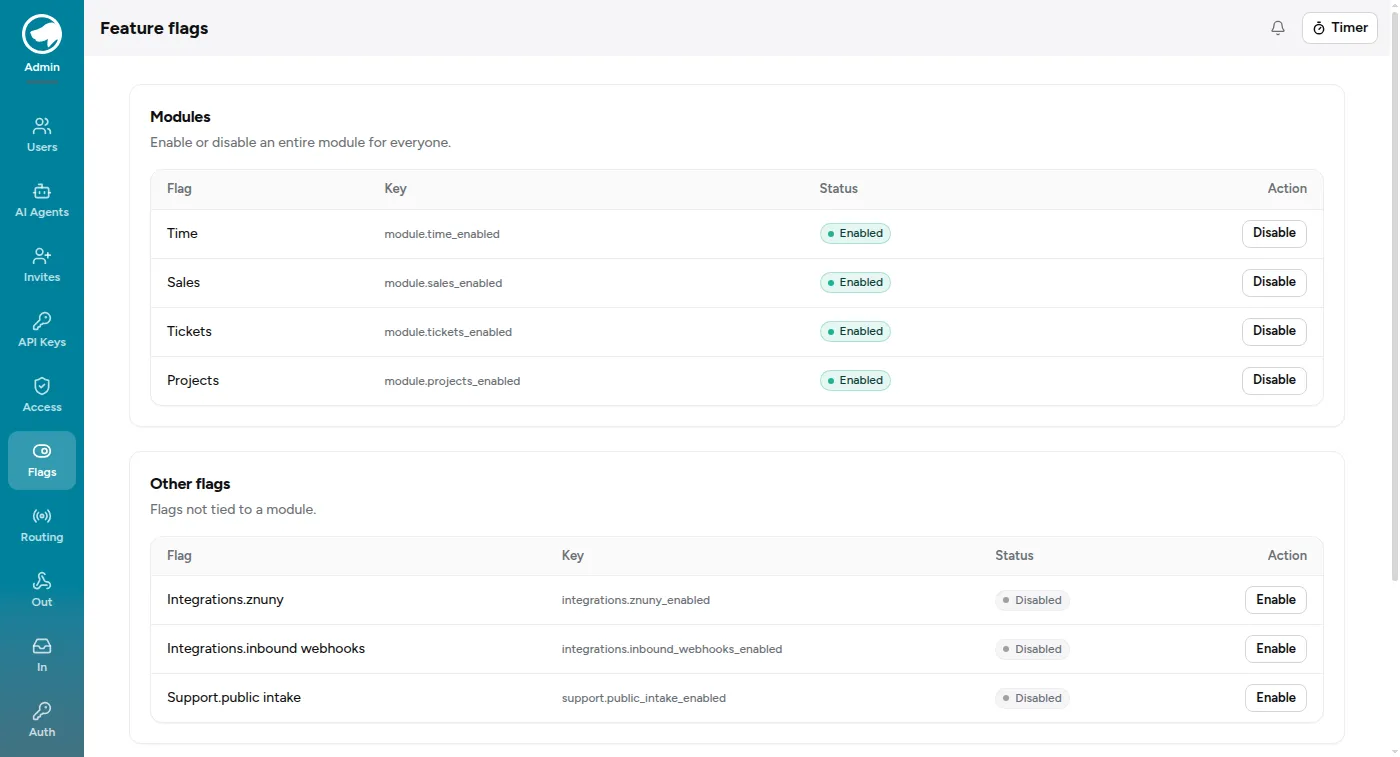Screen dimensions: 1400x757
Task: Open API Keys page
Action: pos(42,330)
